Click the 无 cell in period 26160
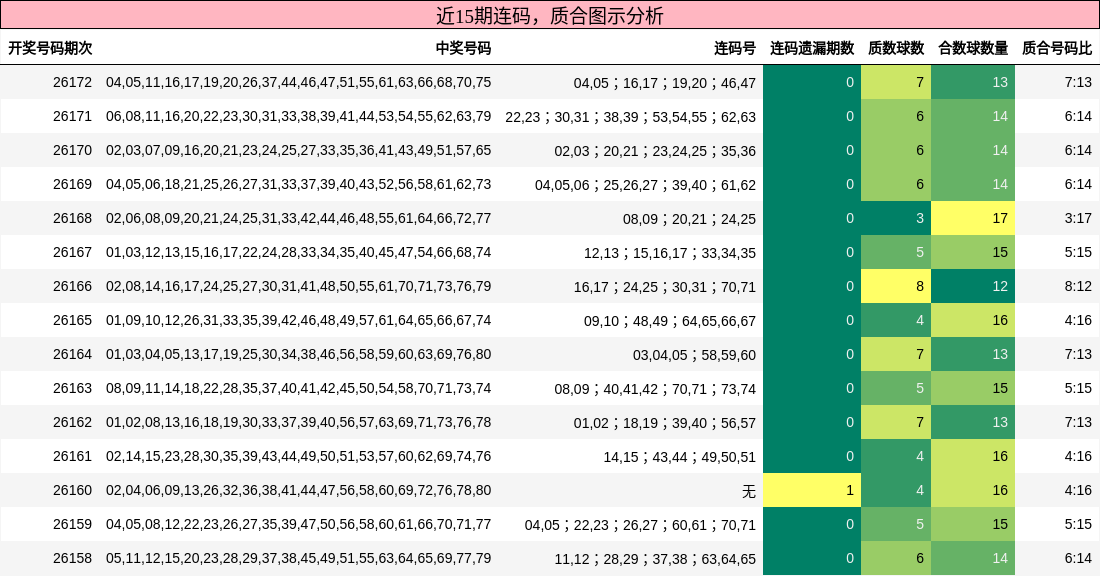The width and height of the screenshot is (1100, 576). [x=749, y=491]
